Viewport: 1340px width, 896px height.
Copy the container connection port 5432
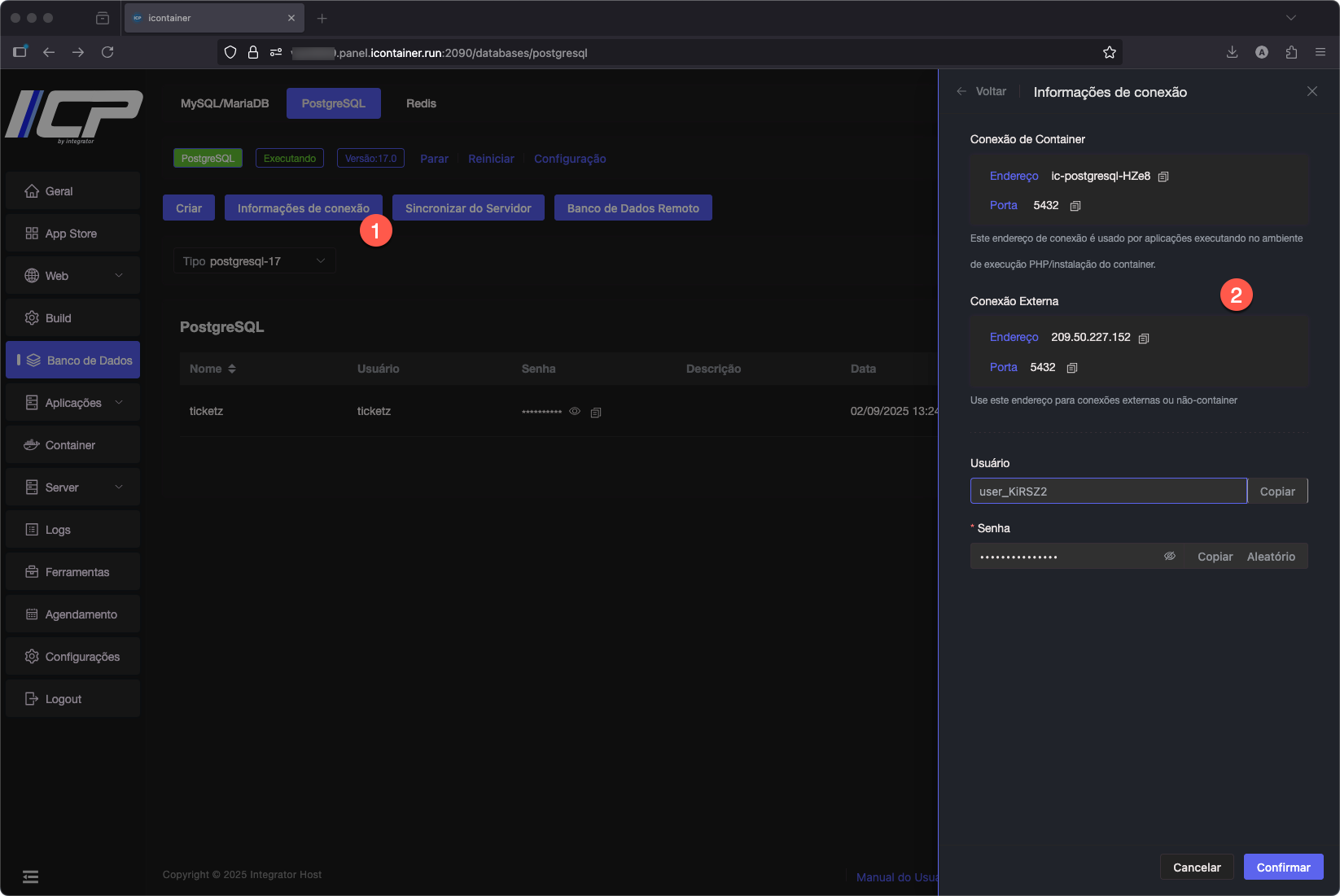click(1075, 206)
